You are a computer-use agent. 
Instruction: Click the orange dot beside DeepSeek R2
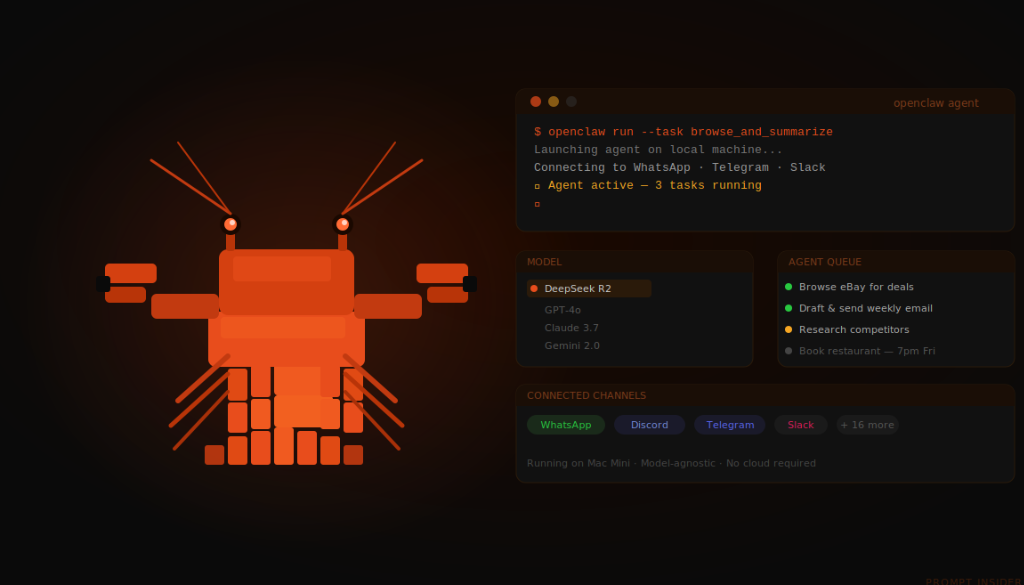[x=534, y=289]
